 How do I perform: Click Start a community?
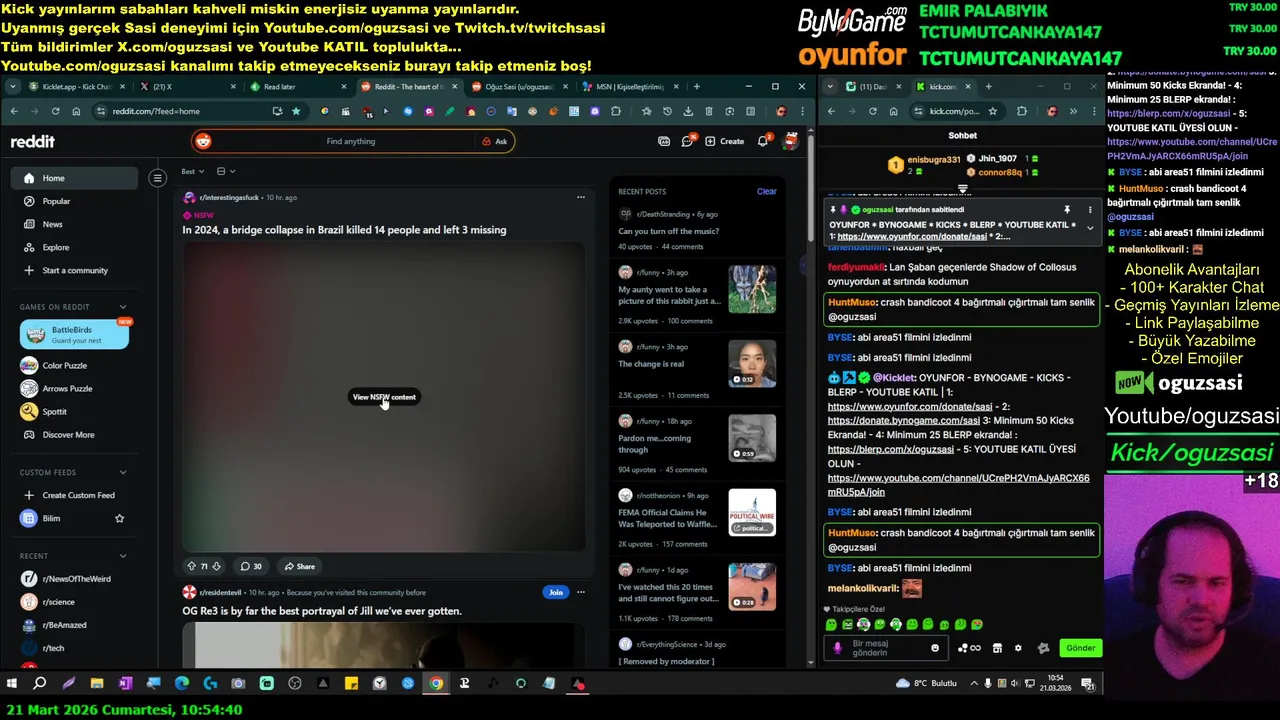tap(75, 270)
